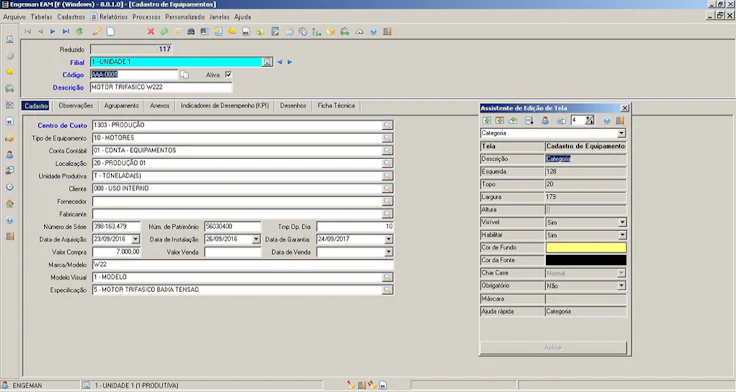Click the green refresh toolbar icon
The height and width of the screenshot is (392, 736).
(x=79, y=31)
